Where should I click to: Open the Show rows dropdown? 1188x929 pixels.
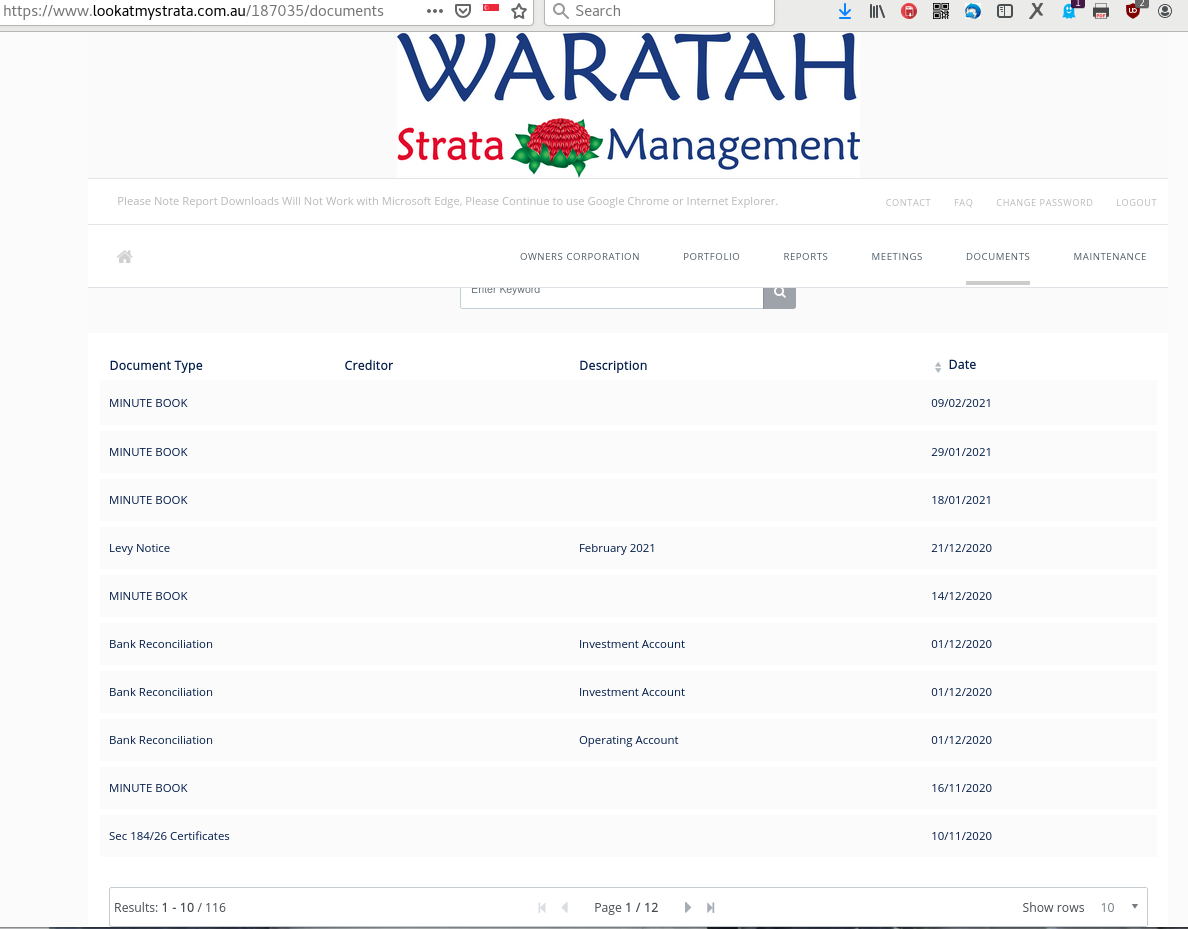point(1120,907)
